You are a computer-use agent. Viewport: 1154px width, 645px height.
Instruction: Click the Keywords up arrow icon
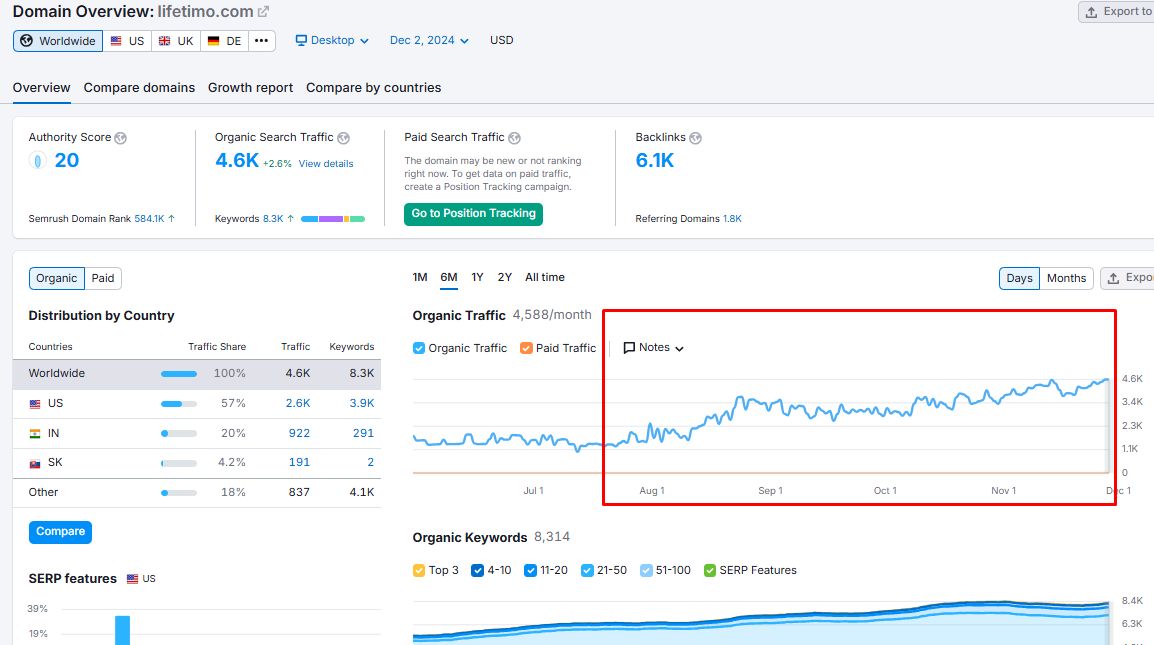(x=291, y=219)
